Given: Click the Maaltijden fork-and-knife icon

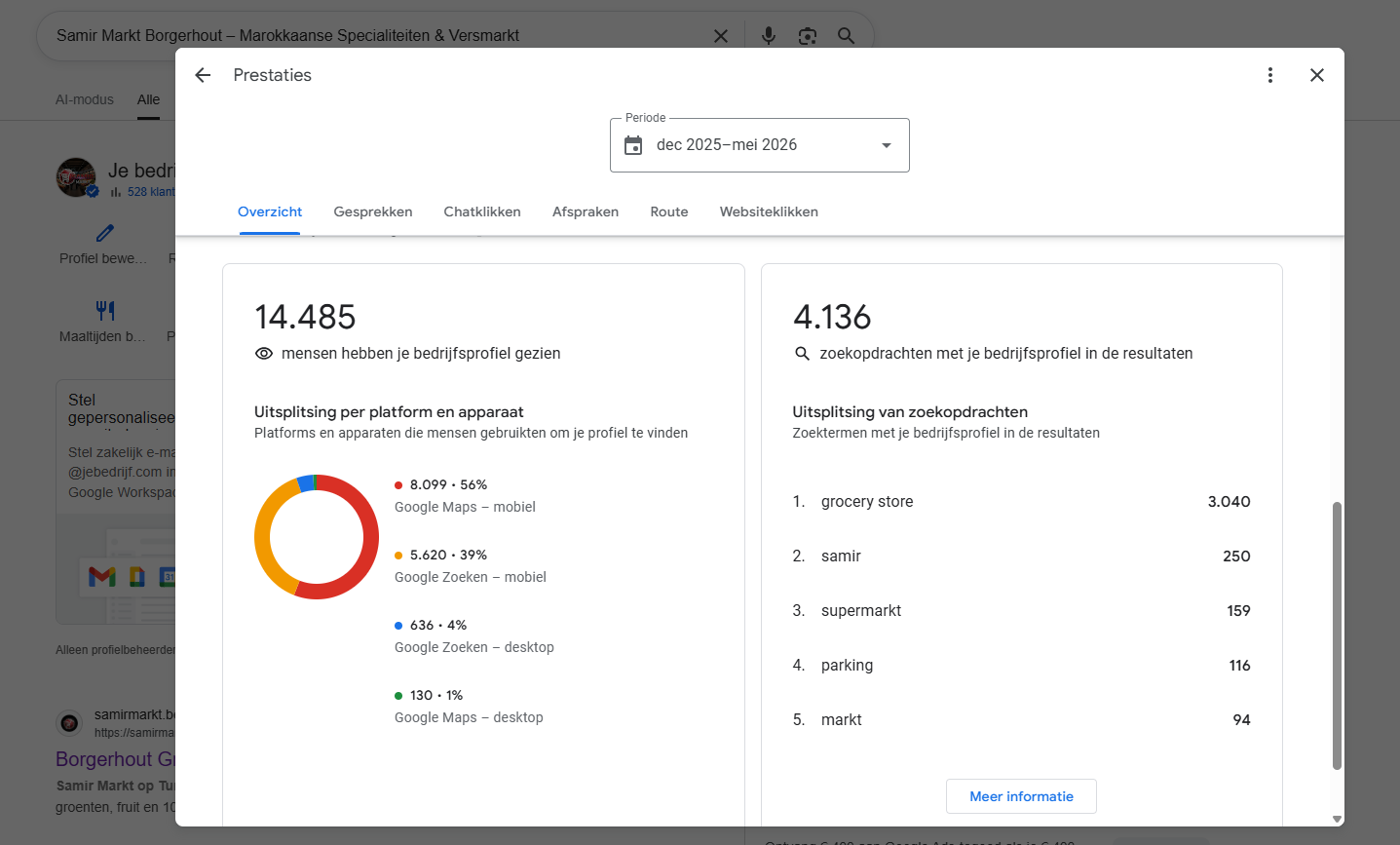Looking at the screenshot, I should (x=105, y=311).
